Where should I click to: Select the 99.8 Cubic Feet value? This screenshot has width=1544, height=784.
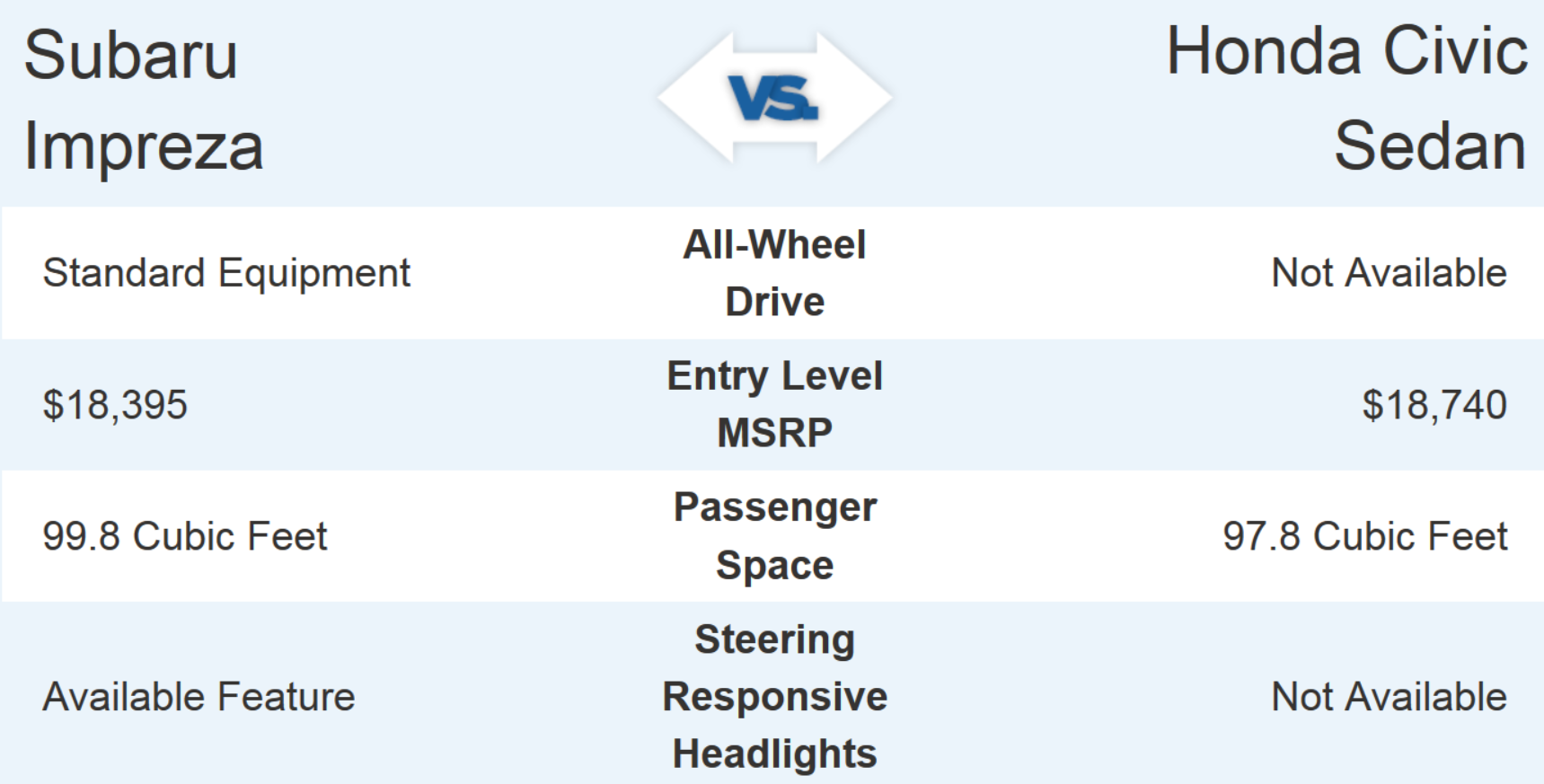click(185, 536)
